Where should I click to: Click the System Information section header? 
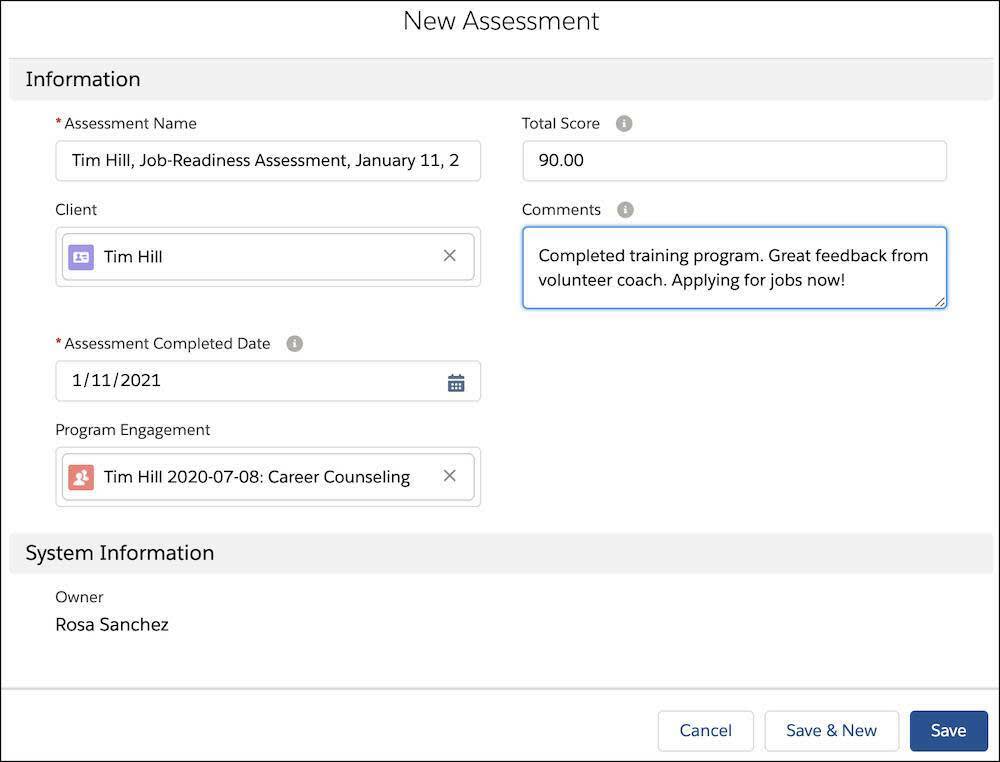(120, 553)
